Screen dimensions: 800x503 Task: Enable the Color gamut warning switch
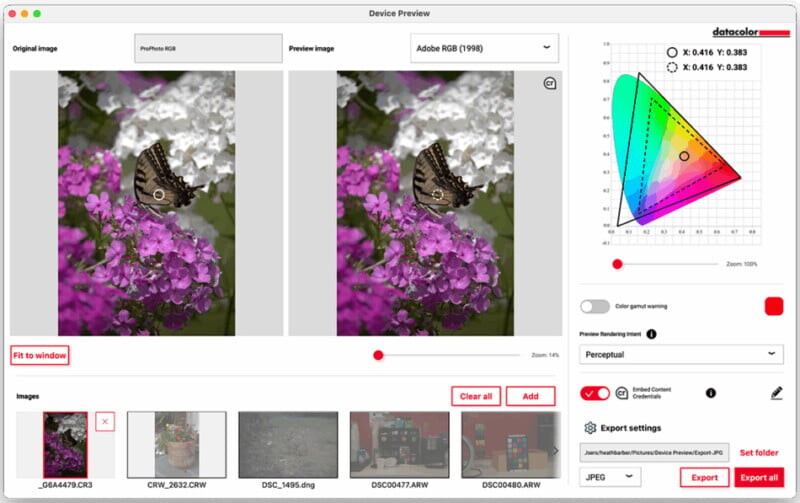tap(595, 306)
